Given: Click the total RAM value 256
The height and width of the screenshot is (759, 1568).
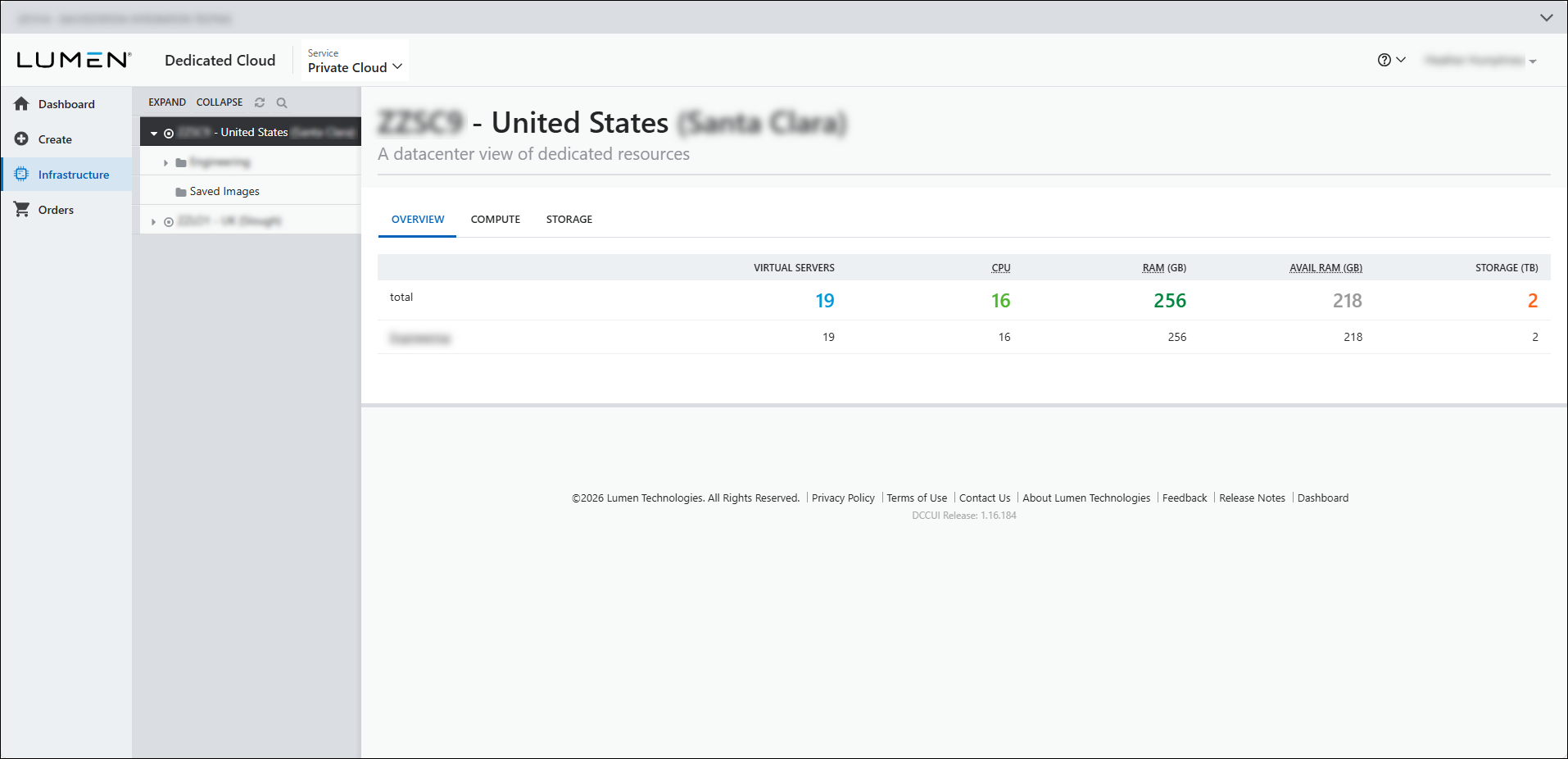Looking at the screenshot, I should point(1170,301).
